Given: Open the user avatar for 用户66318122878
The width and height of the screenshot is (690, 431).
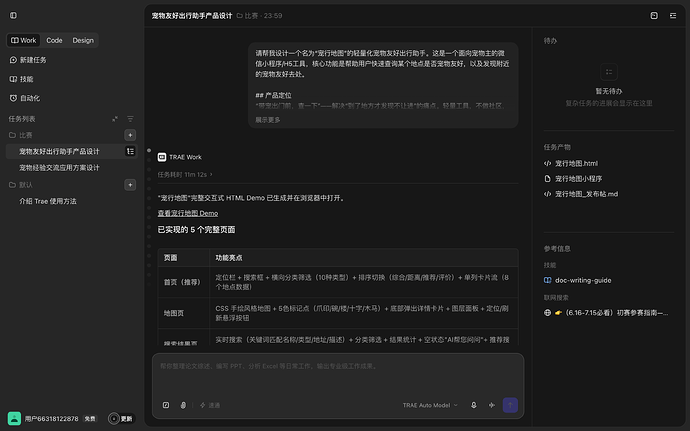Looking at the screenshot, I should [x=14, y=419].
